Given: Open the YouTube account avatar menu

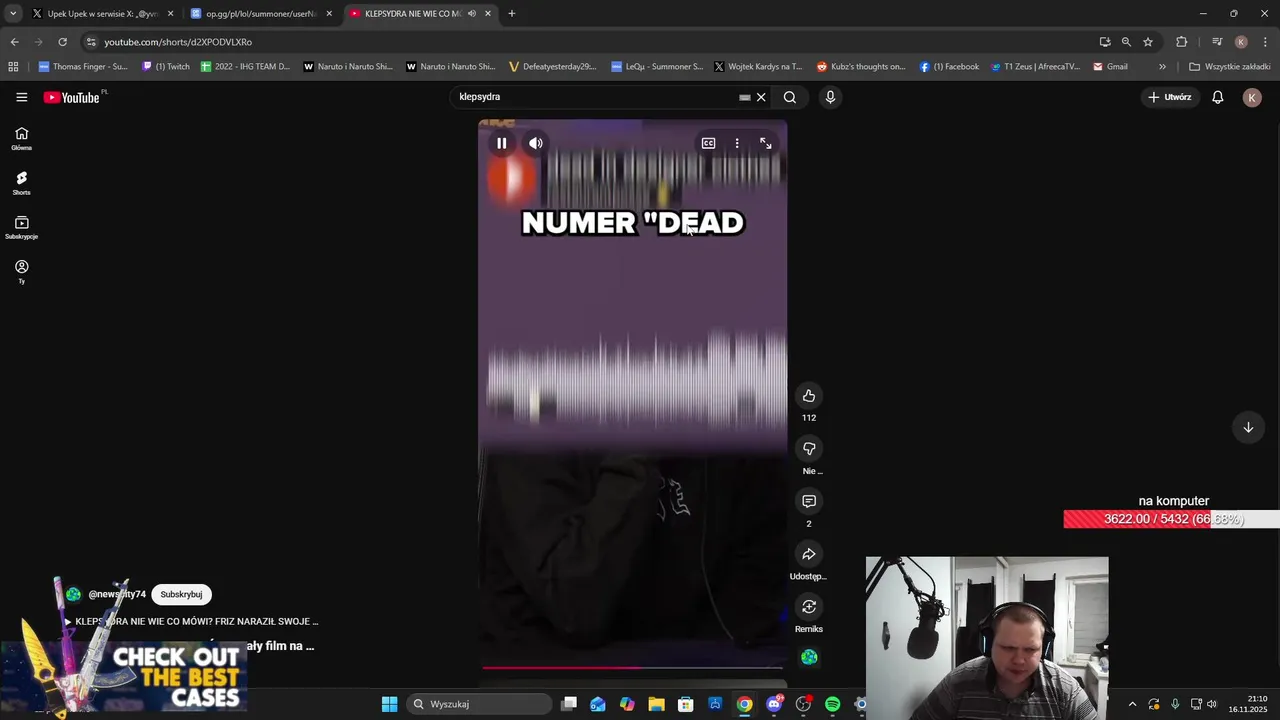Looking at the screenshot, I should pos(1252,97).
